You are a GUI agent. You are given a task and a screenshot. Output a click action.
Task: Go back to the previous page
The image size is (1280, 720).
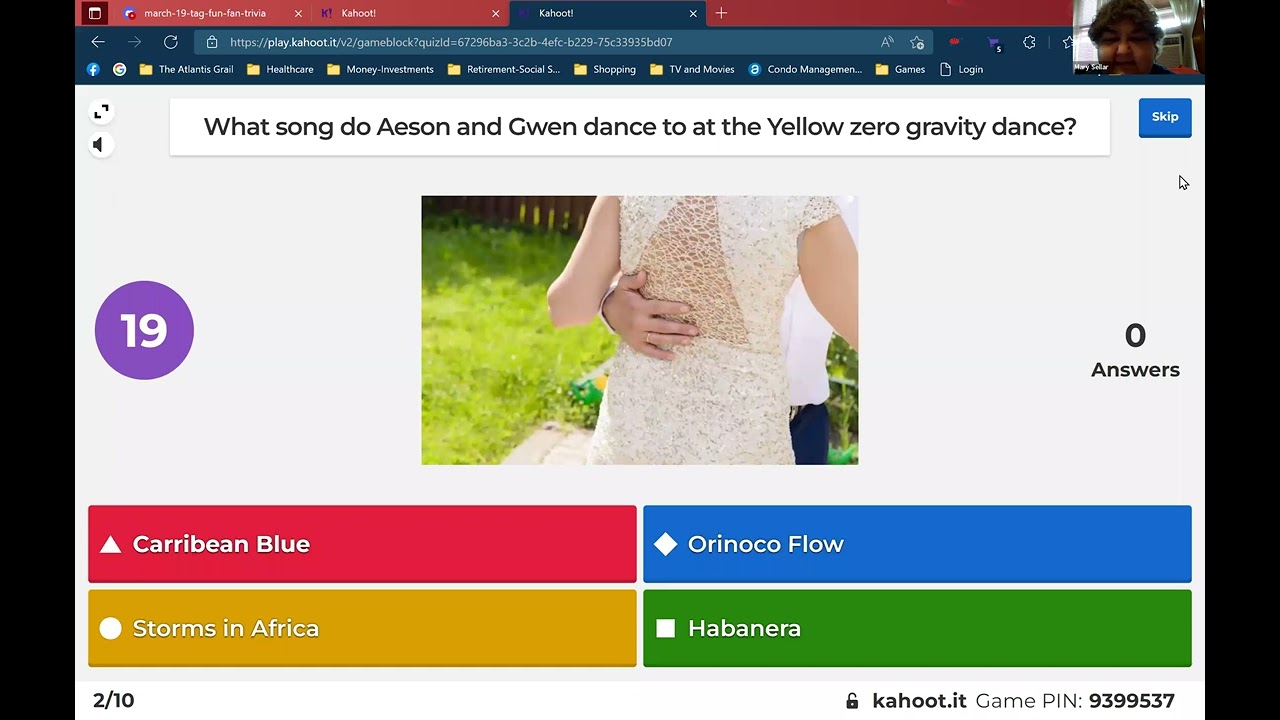(x=98, y=42)
